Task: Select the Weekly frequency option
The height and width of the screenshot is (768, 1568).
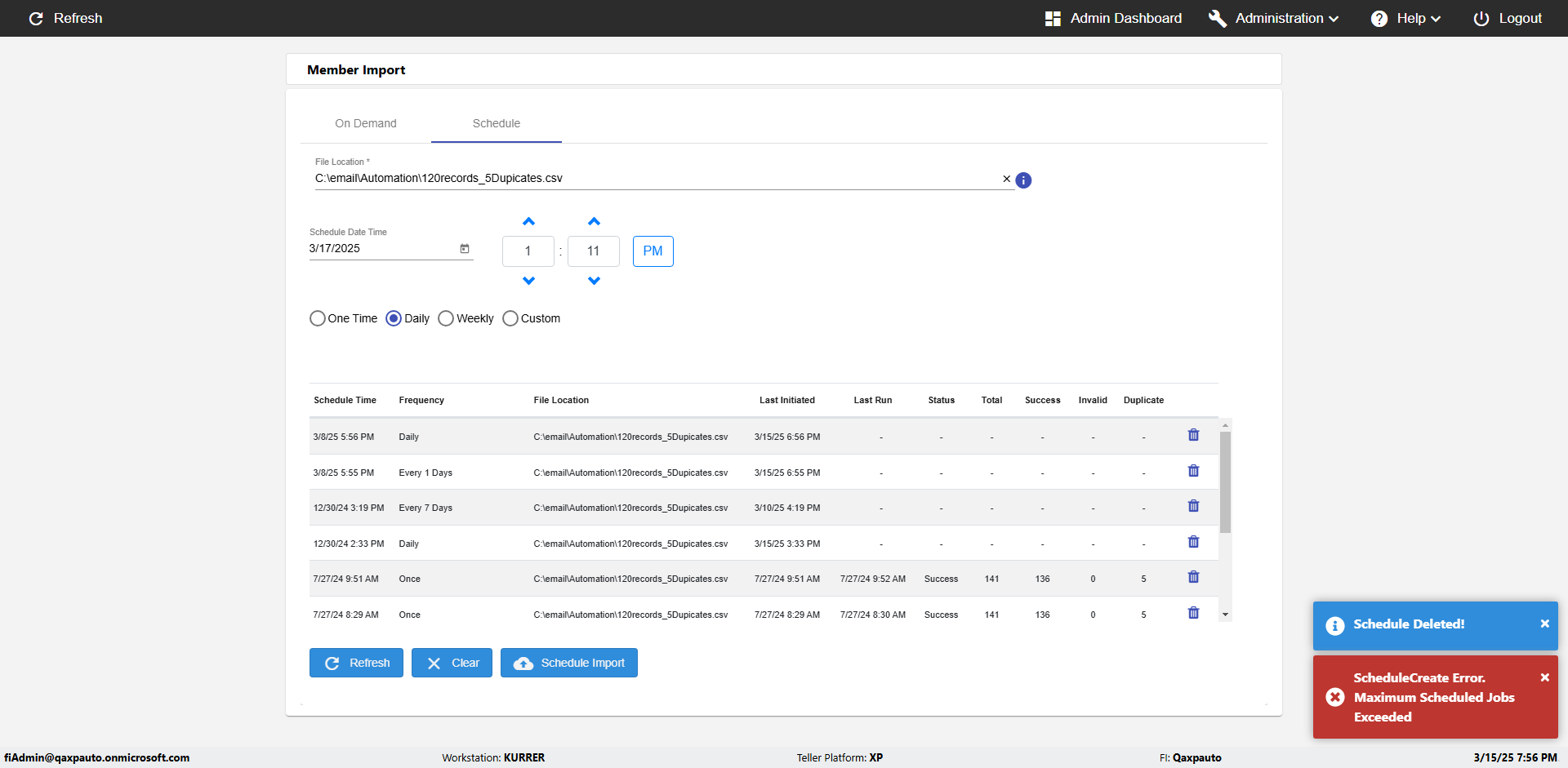Action: [446, 318]
